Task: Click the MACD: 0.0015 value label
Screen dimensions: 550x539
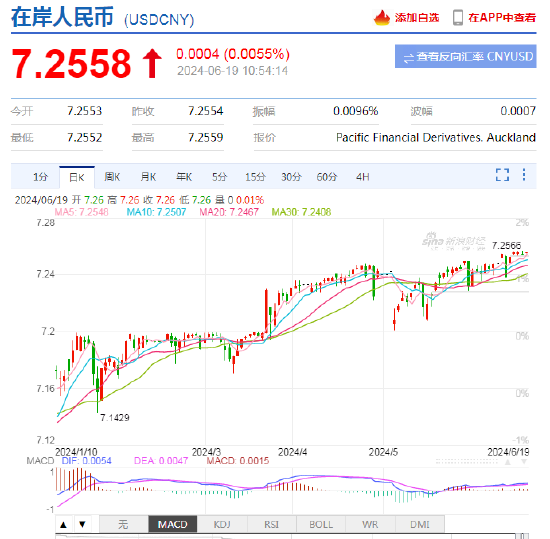Action: 238,460
